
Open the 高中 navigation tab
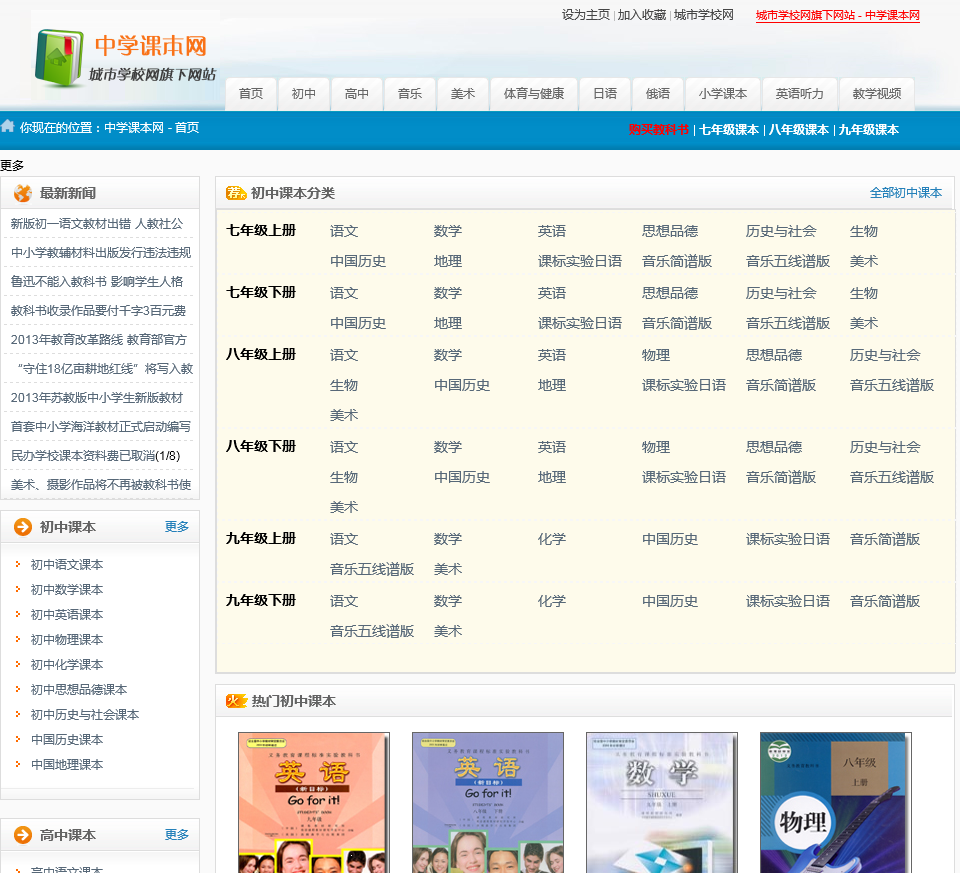coord(357,94)
